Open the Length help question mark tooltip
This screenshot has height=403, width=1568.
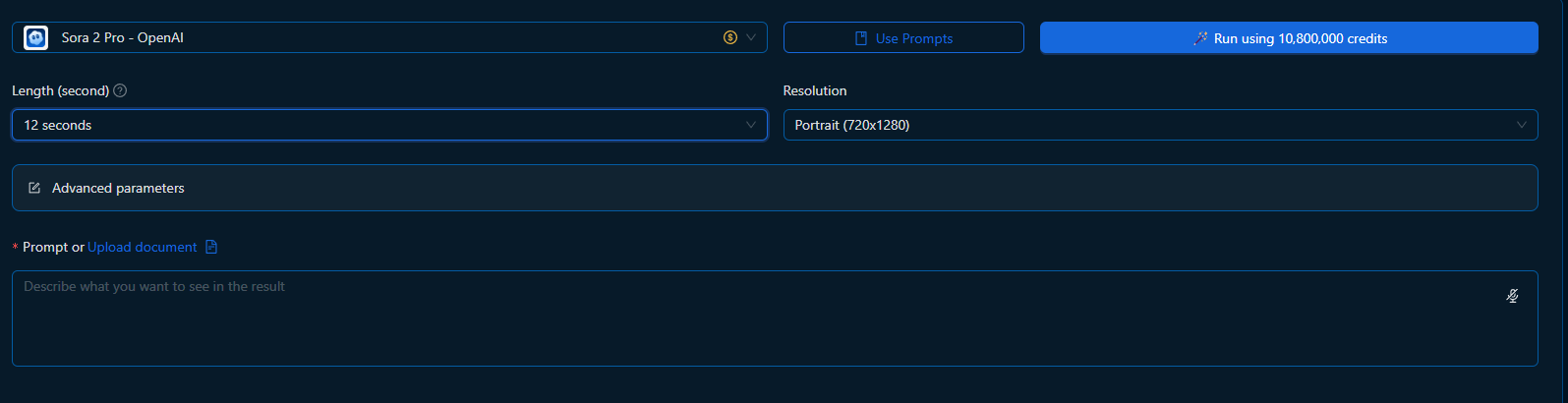[120, 90]
